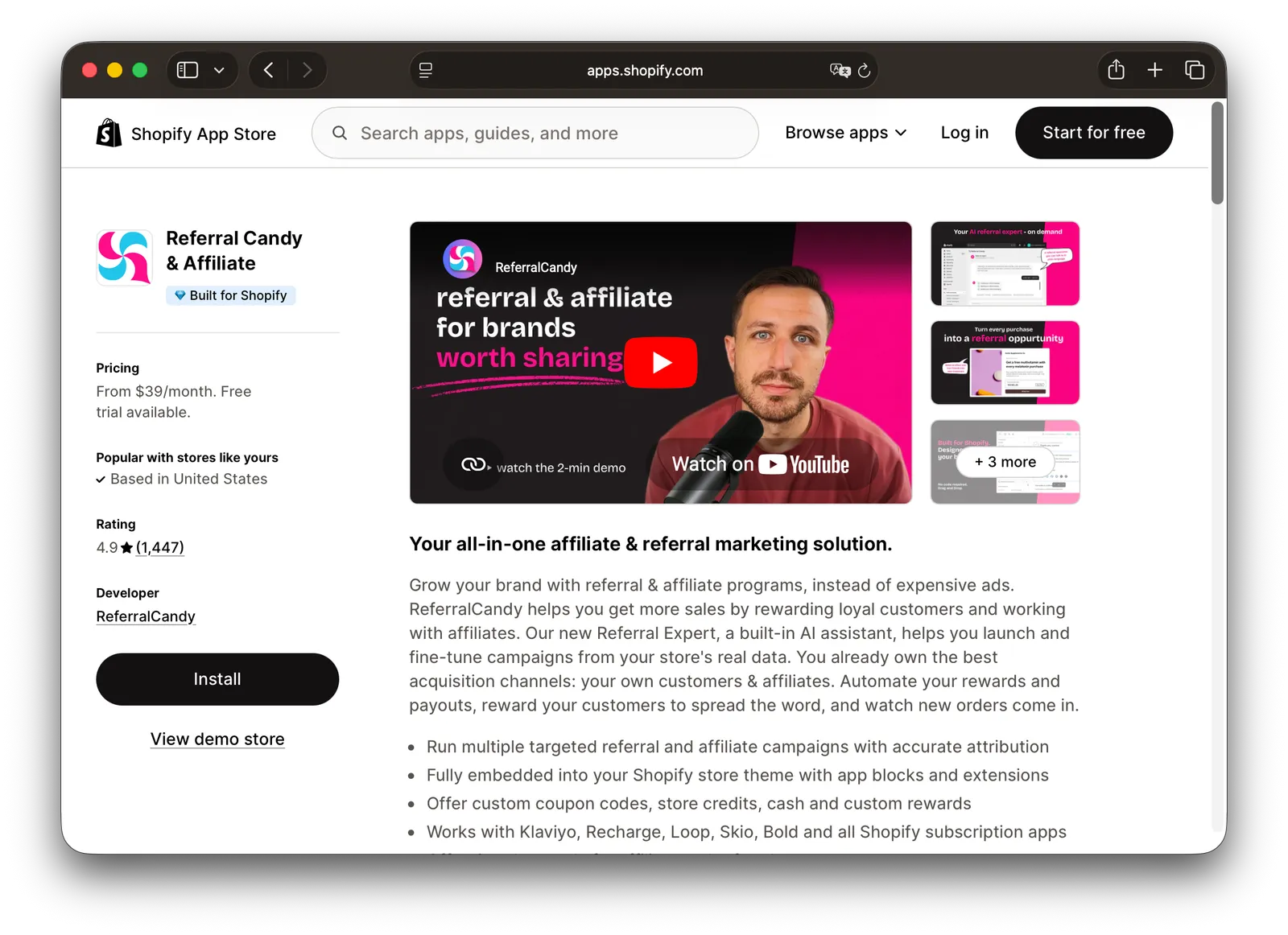This screenshot has width=1288, height=935.
Task: Open the Log in page
Action: (964, 133)
